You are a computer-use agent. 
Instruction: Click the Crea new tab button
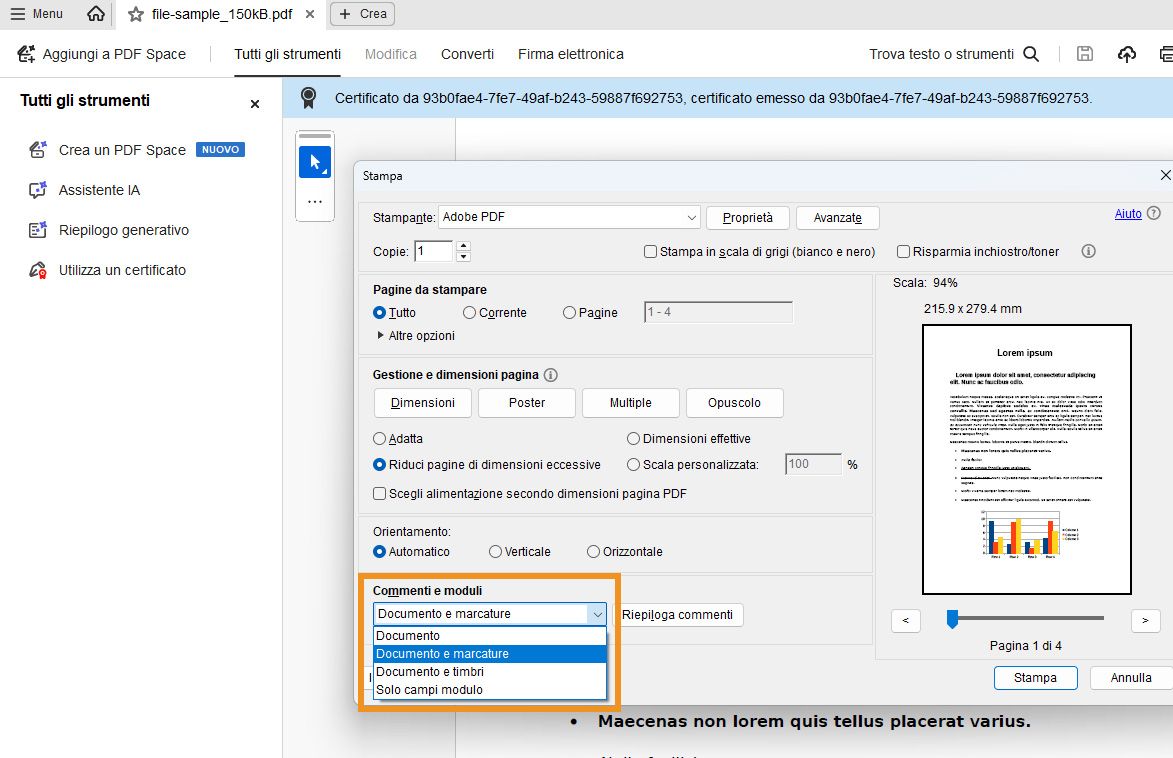tap(362, 14)
